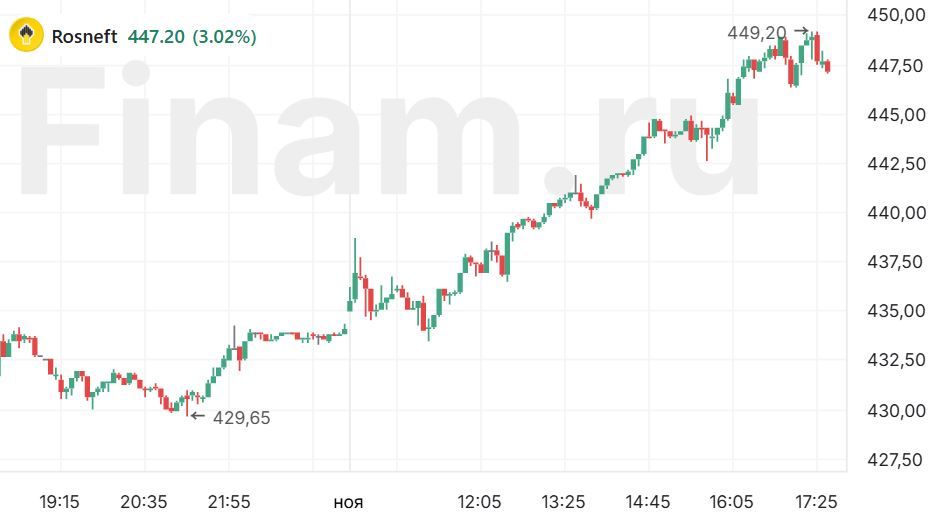The image size is (938, 530).
Task: Click the arrow beside the 449,20 high
Action: 800,32
